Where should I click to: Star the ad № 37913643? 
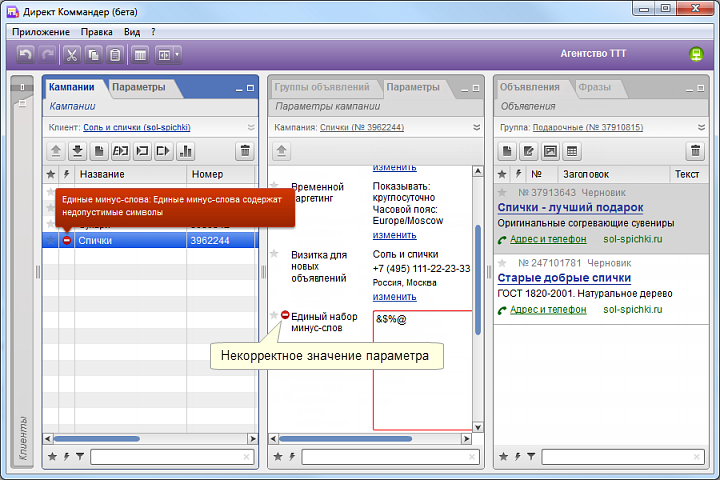[x=502, y=192]
